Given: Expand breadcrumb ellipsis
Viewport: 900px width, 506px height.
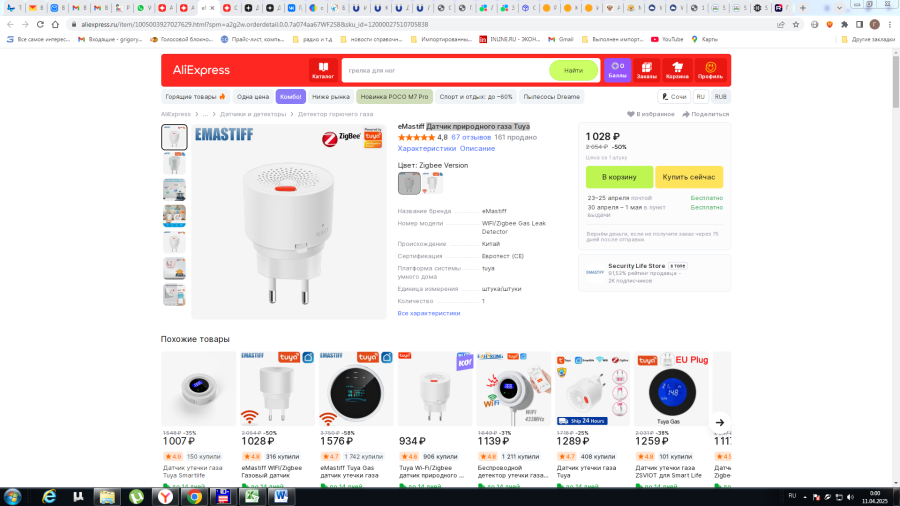Looking at the screenshot, I should [205, 114].
